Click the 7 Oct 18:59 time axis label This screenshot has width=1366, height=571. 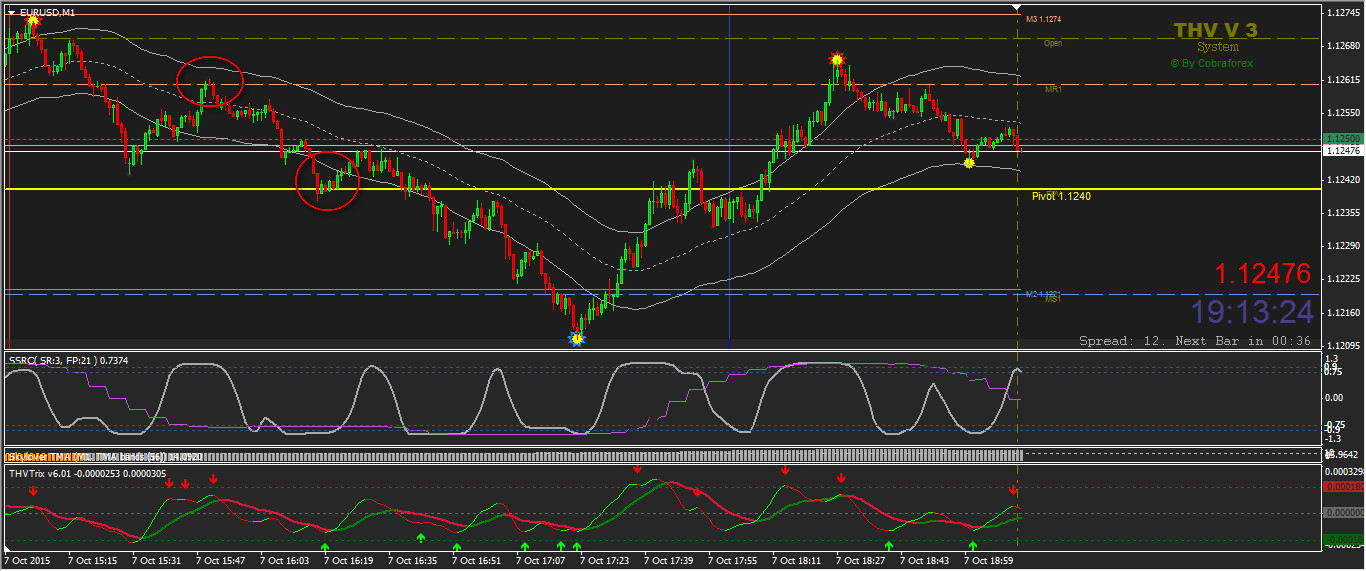point(988,561)
